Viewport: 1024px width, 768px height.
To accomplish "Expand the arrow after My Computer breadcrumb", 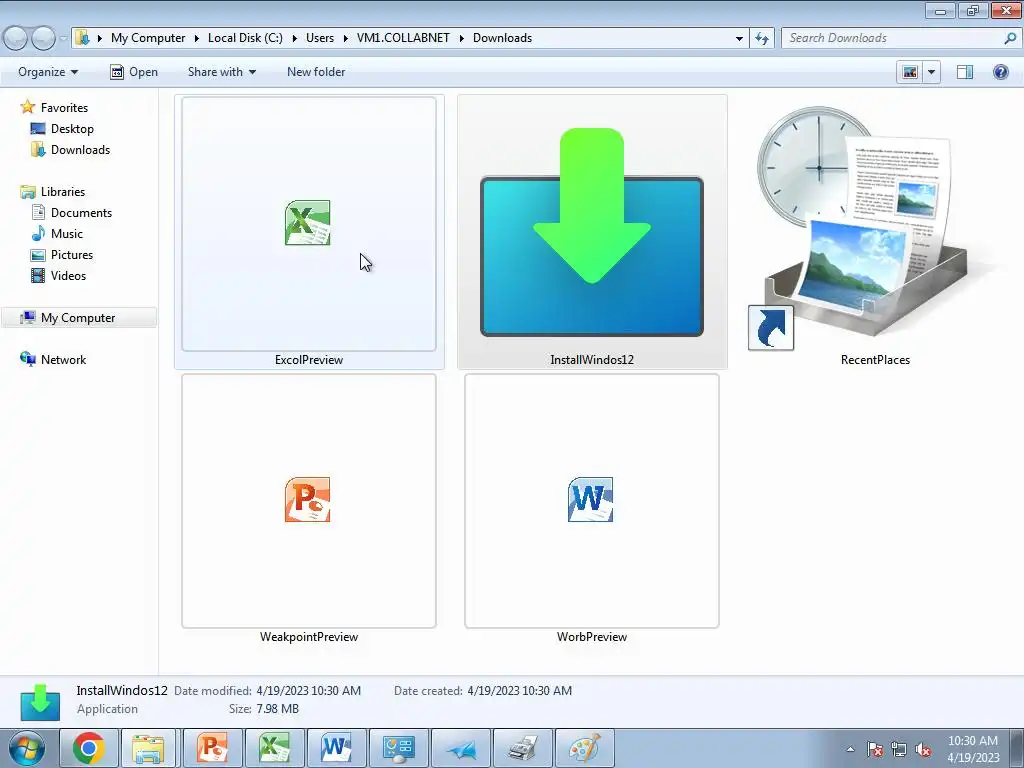I will tap(196, 38).
